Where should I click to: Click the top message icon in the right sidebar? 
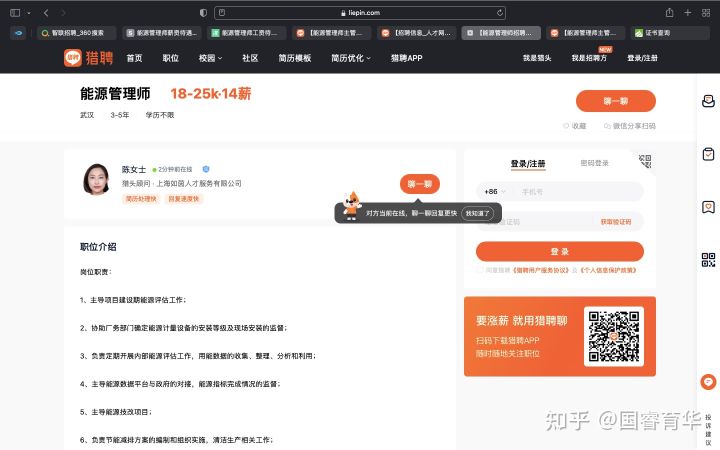click(708, 101)
